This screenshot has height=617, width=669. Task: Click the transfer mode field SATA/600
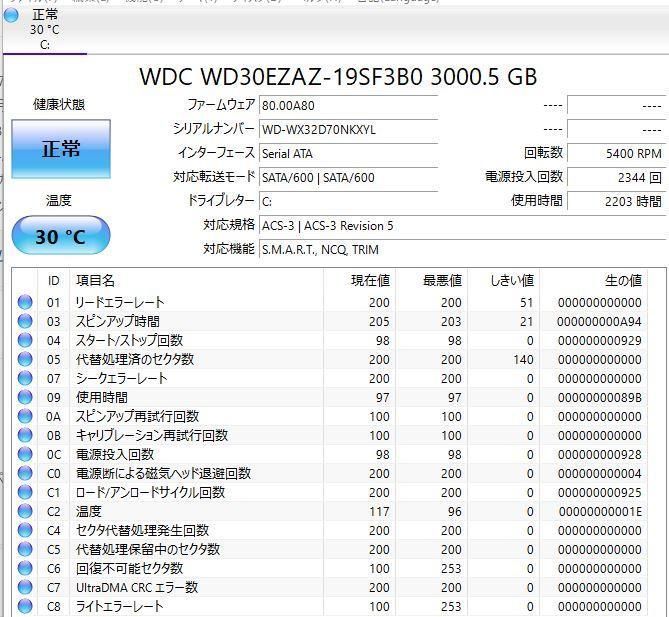[x=348, y=177]
